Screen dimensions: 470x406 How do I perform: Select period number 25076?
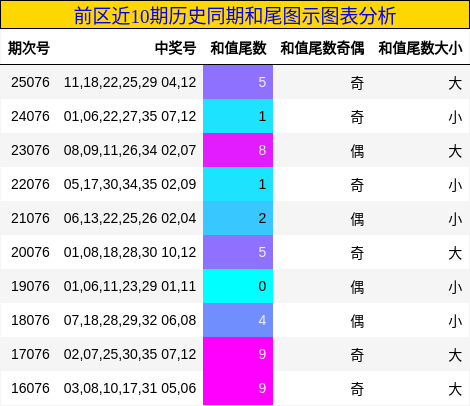pyautogui.click(x=30, y=82)
